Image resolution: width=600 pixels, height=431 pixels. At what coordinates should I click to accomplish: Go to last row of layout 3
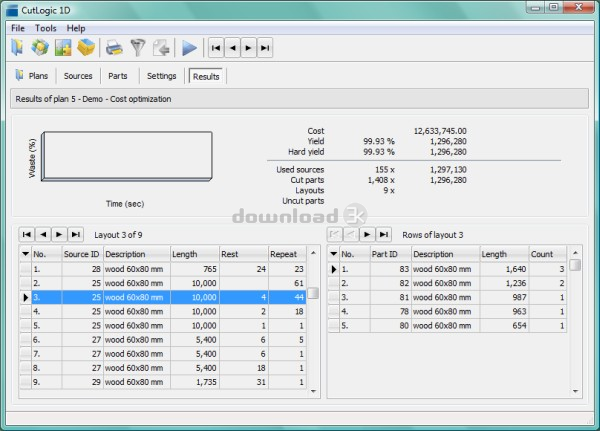point(384,234)
